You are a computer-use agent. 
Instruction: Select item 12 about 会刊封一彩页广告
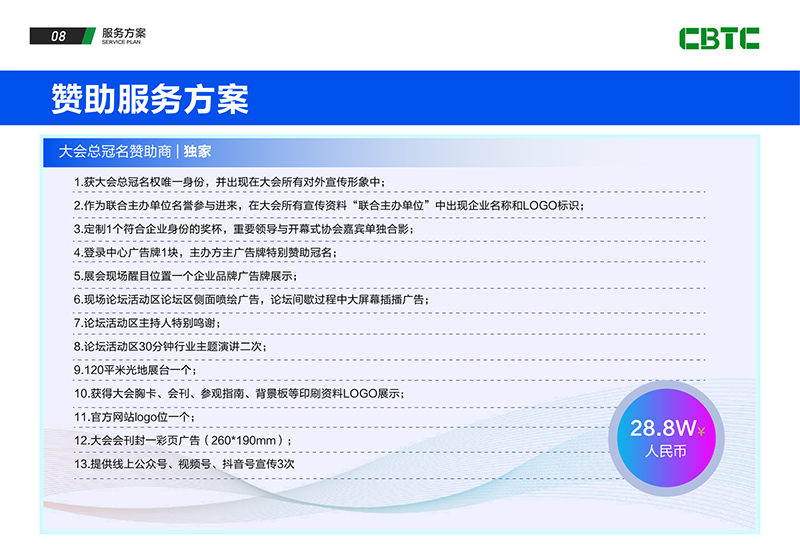point(183,440)
